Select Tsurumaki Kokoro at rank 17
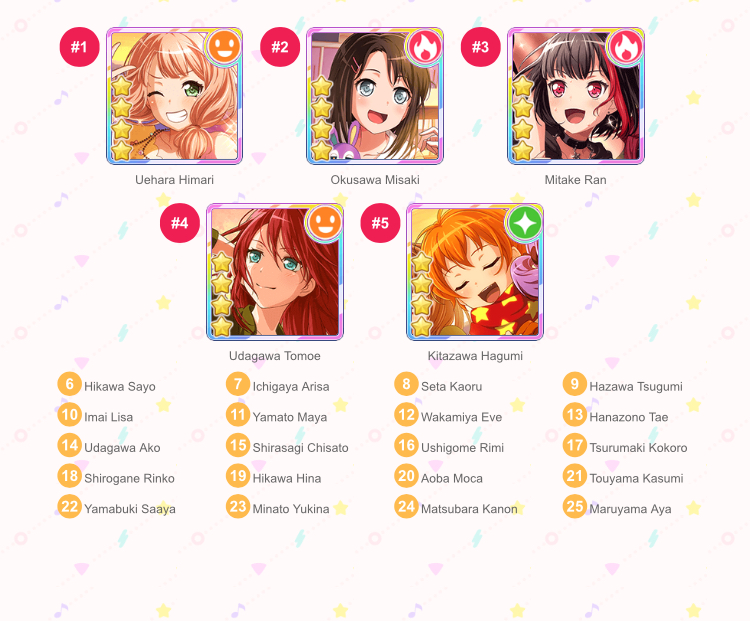The height and width of the screenshot is (621, 750). (638, 448)
